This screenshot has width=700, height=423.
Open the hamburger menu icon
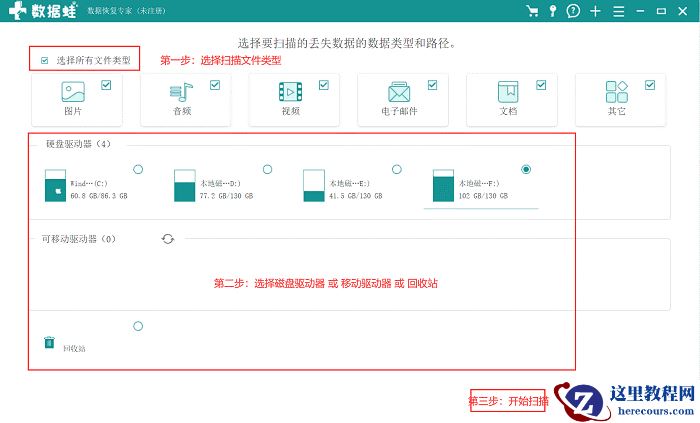618,11
